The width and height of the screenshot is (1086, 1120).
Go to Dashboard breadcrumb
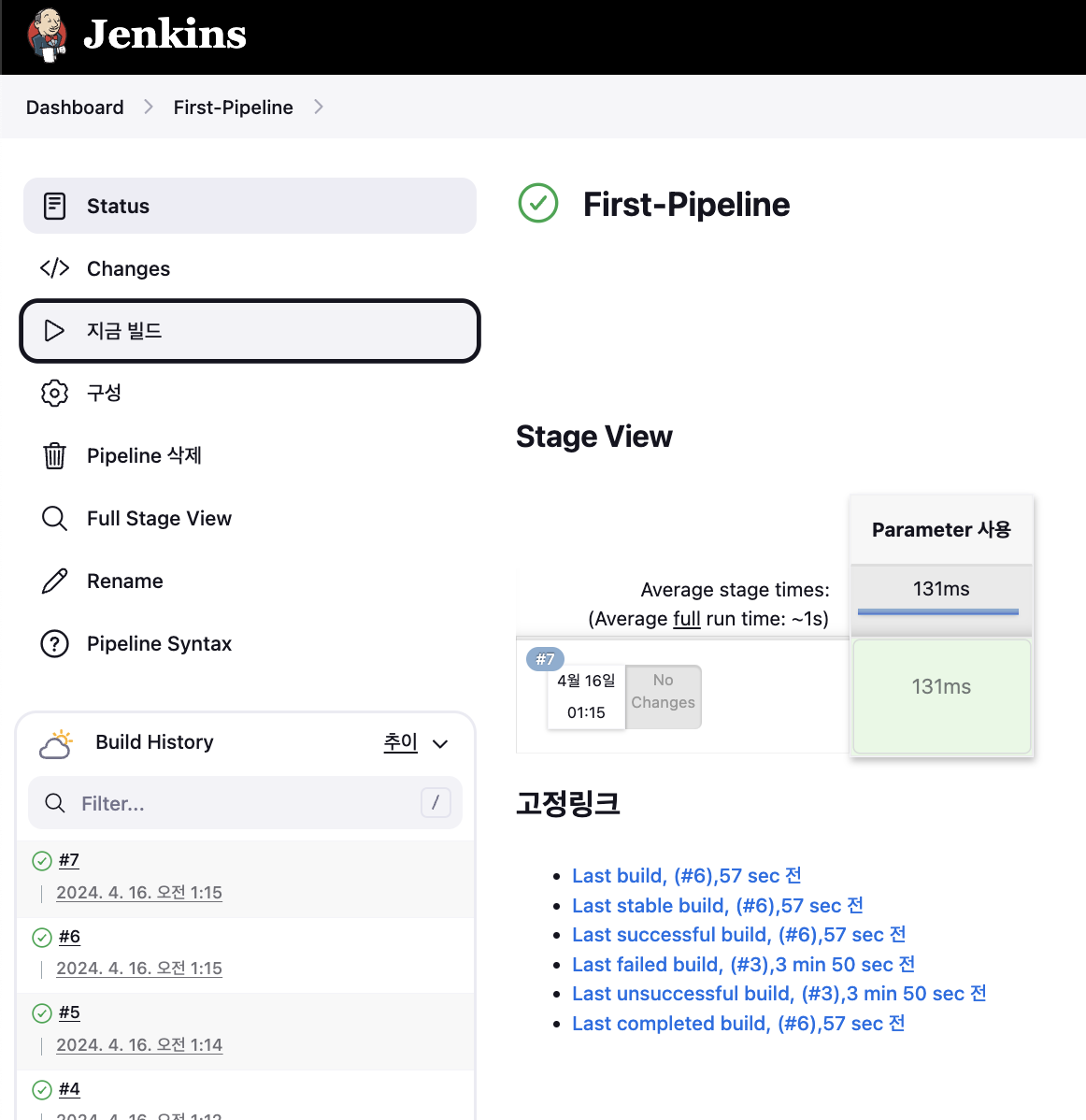tap(75, 108)
